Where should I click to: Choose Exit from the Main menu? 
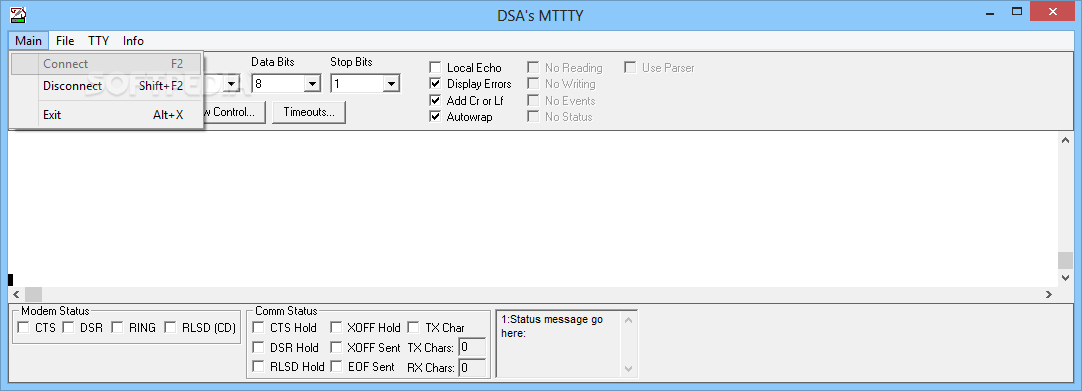pos(106,115)
